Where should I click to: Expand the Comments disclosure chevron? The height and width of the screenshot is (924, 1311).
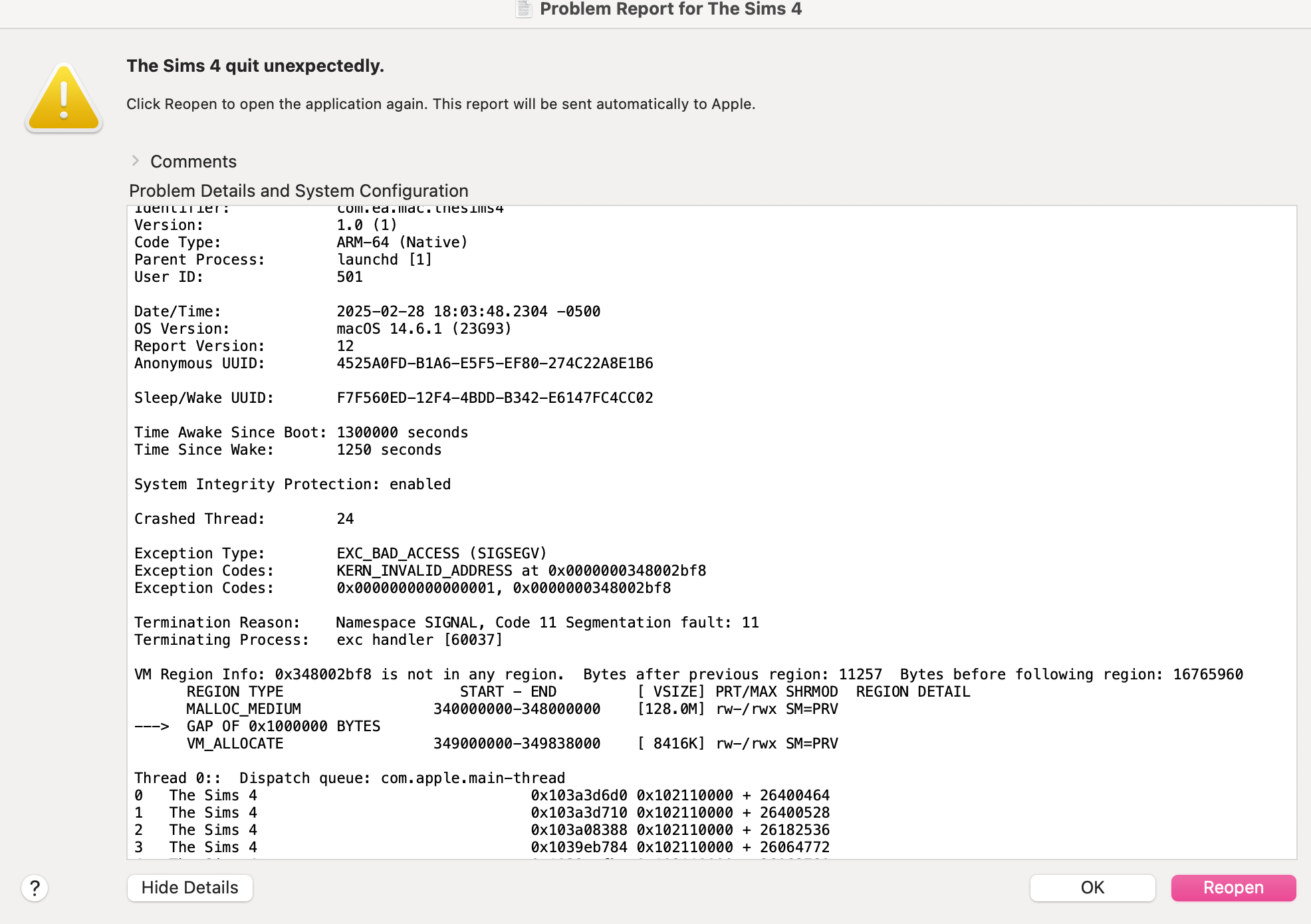136,161
